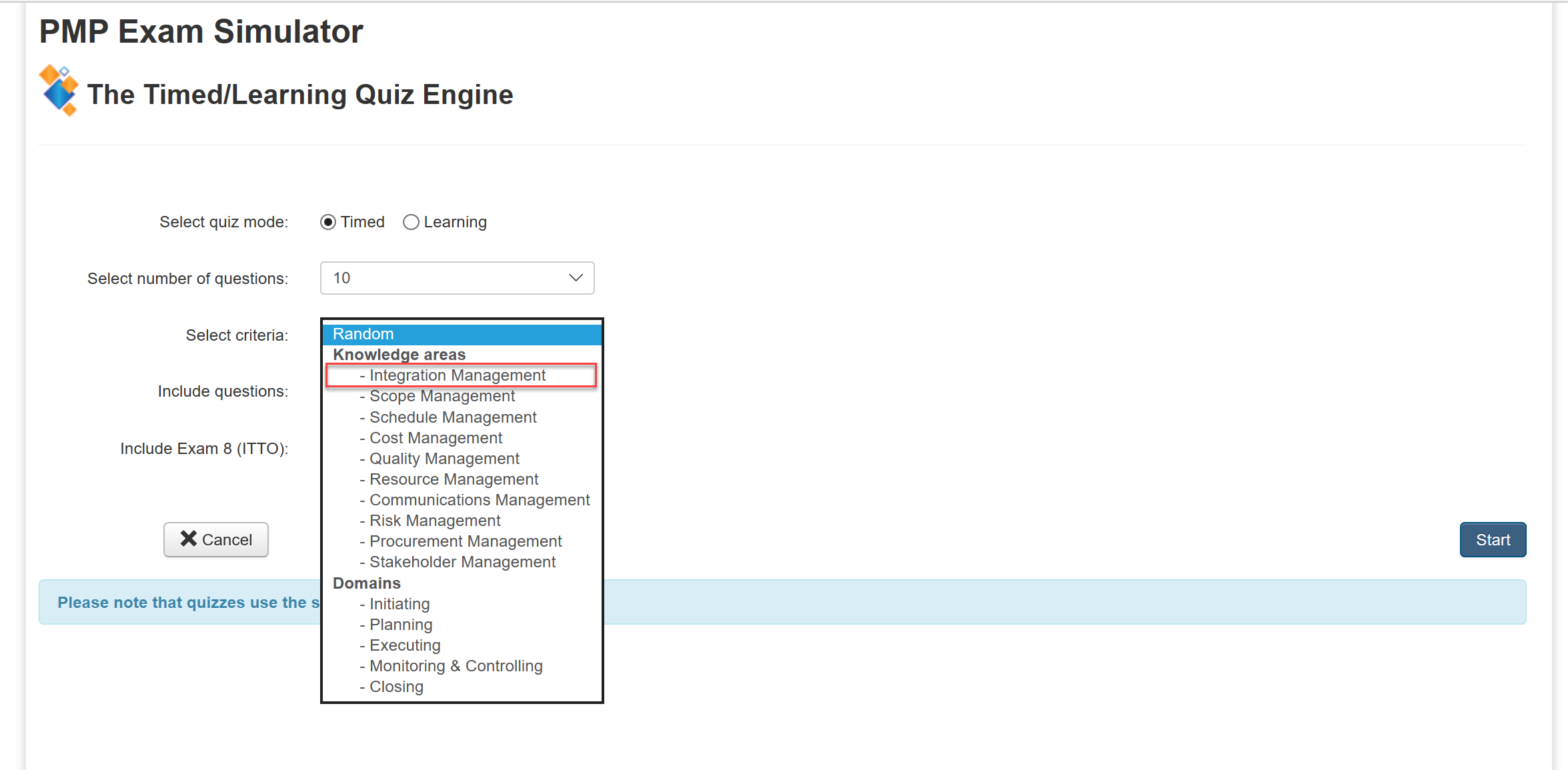
Task: Choose Schedule Management criteria option
Action: (462, 417)
